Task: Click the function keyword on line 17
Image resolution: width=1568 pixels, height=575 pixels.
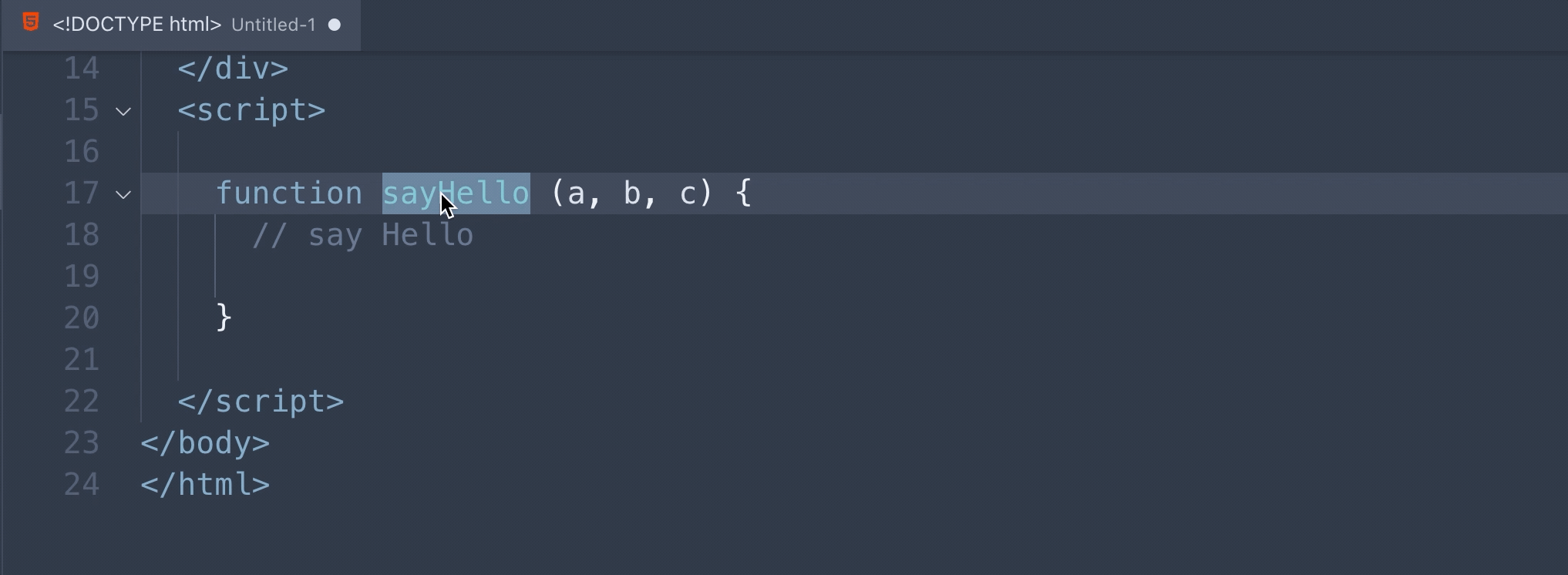Action: click(289, 193)
